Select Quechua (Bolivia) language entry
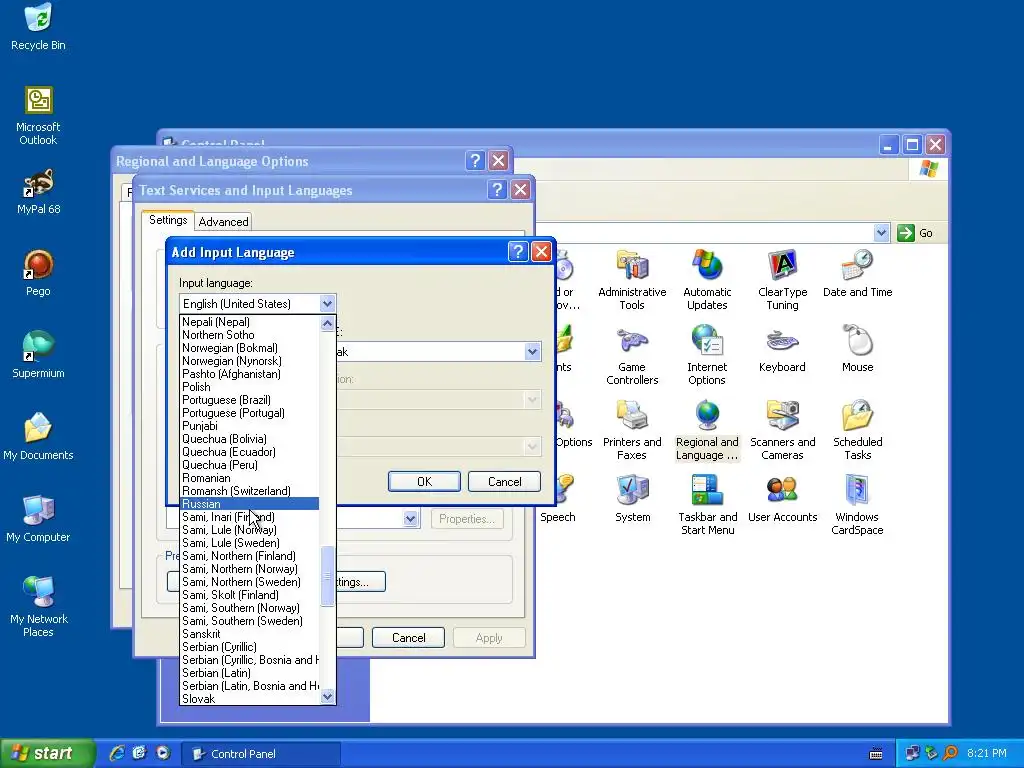1024x768 pixels. coord(249,439)
